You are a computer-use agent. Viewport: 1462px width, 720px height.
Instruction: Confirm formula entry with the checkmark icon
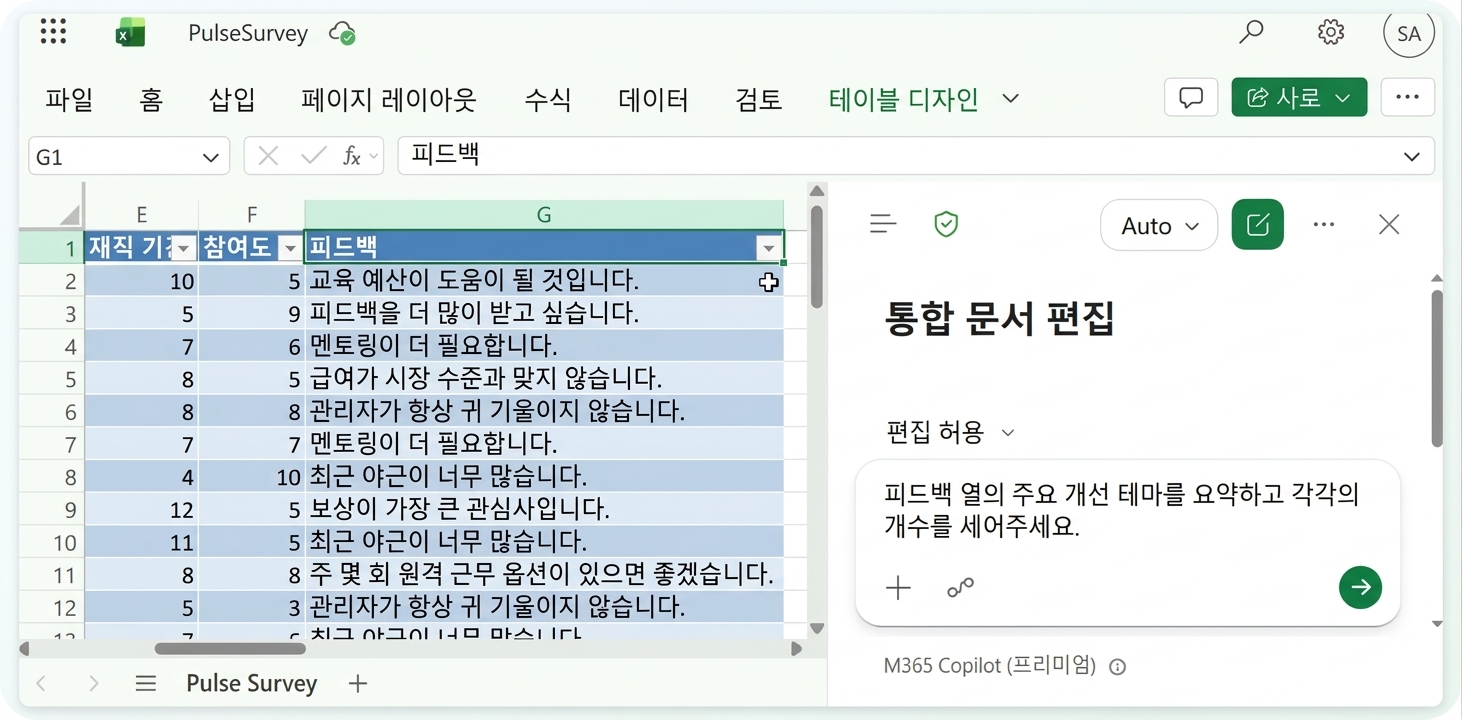(314, 156)
